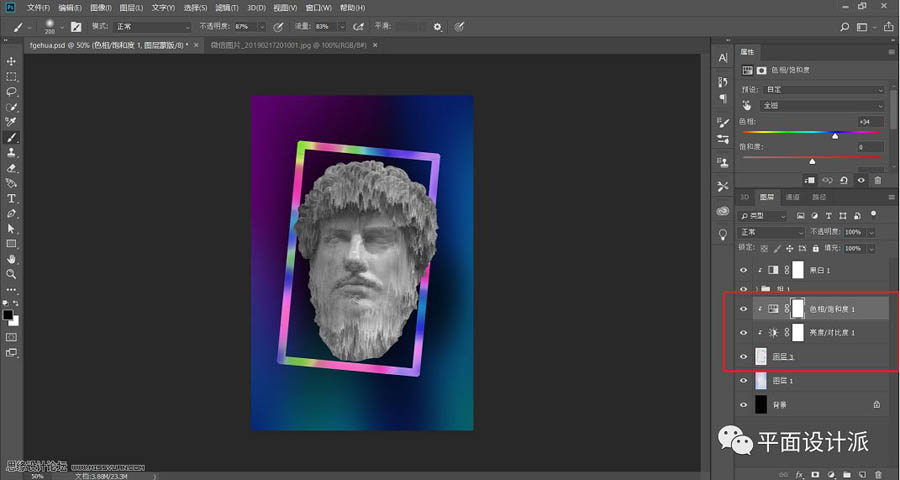
Task: Open the layer blend mode dropdown 正常
Action: [772, 231]
